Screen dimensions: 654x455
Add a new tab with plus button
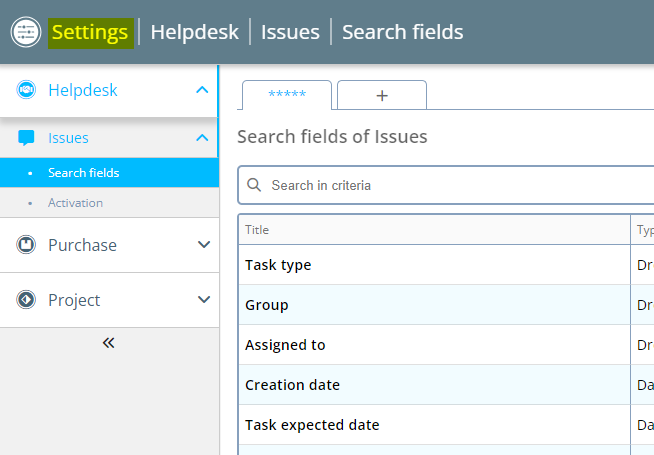click(381, 95)
